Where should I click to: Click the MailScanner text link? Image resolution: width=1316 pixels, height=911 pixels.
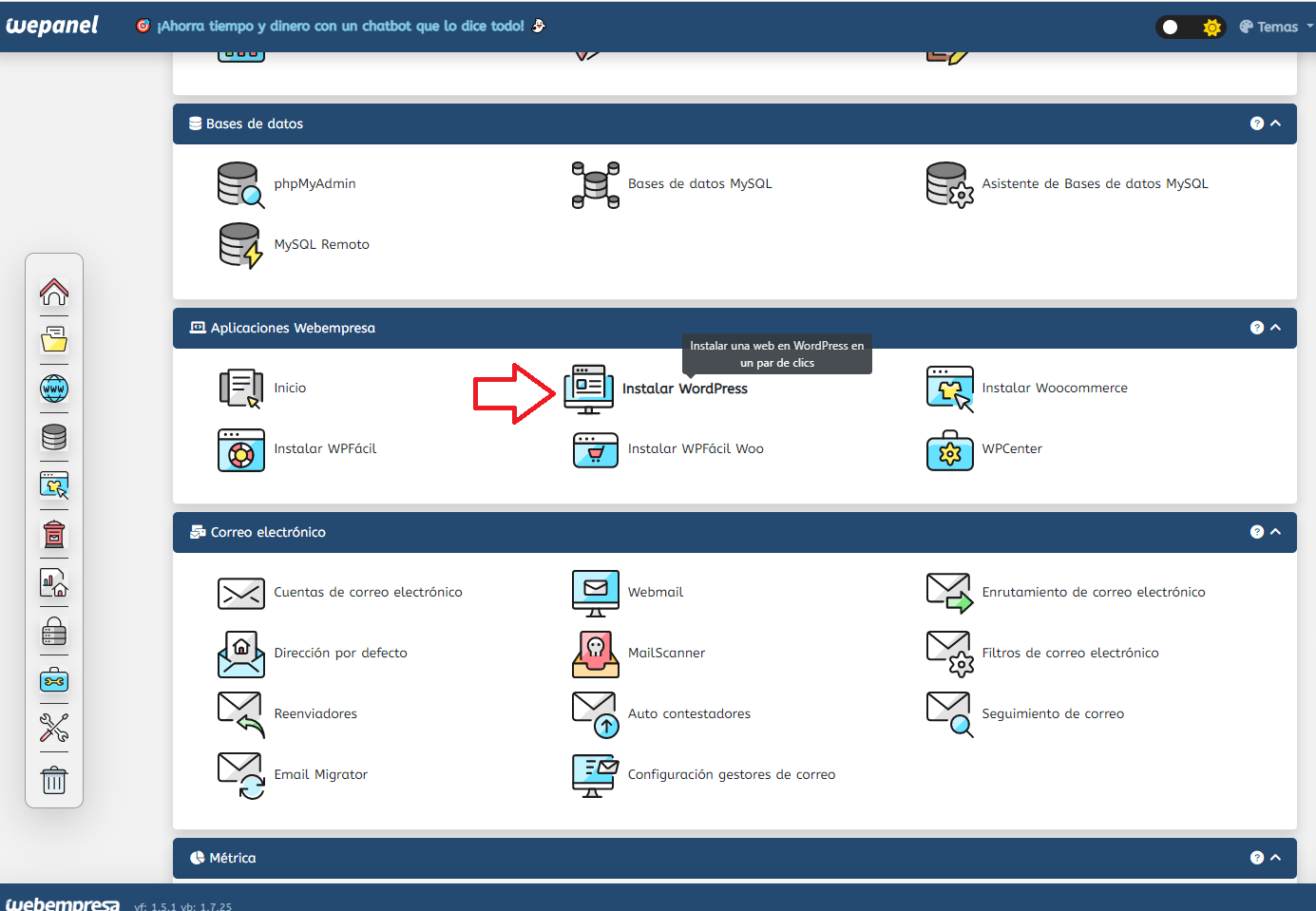[x=666, y=654]
